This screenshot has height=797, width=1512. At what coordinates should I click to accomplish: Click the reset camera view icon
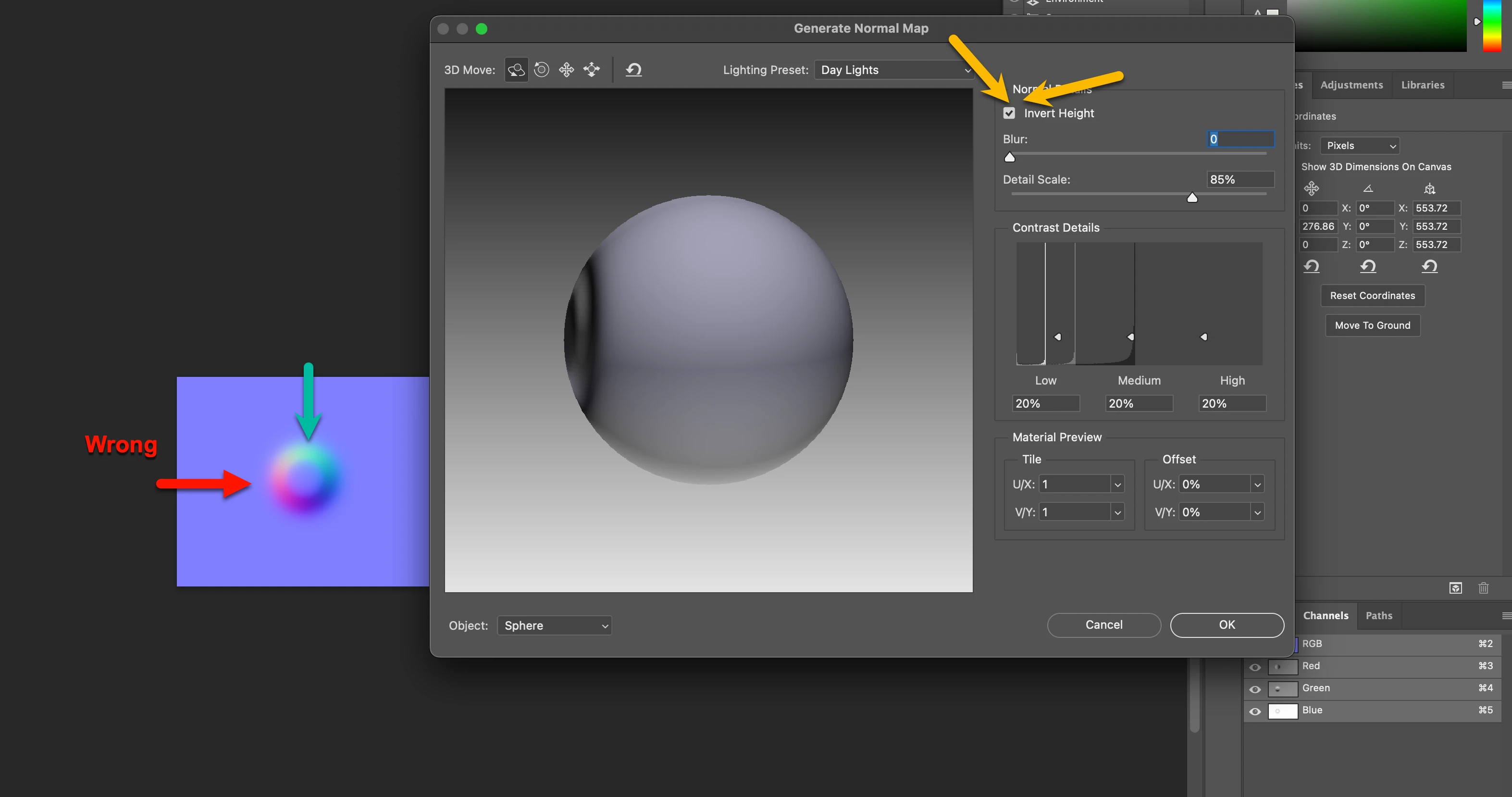(x=633, y=70)
